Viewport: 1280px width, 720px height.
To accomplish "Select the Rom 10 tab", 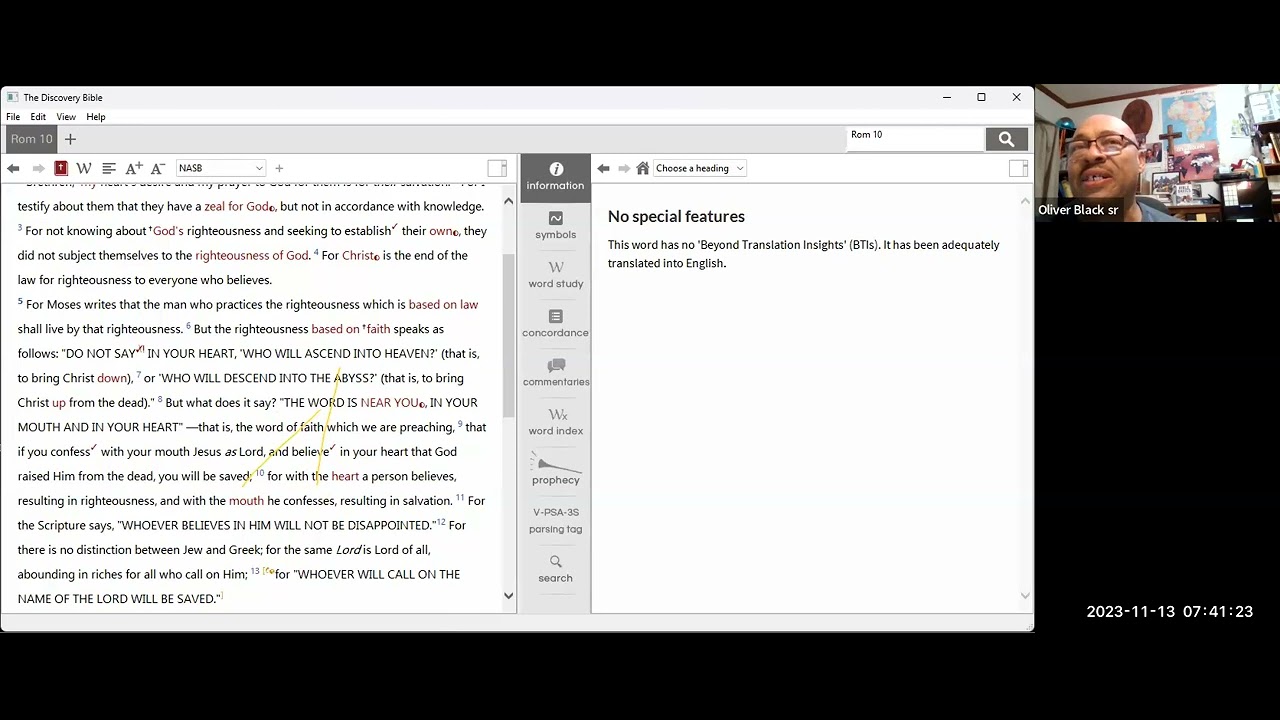I will click(31, 139).
